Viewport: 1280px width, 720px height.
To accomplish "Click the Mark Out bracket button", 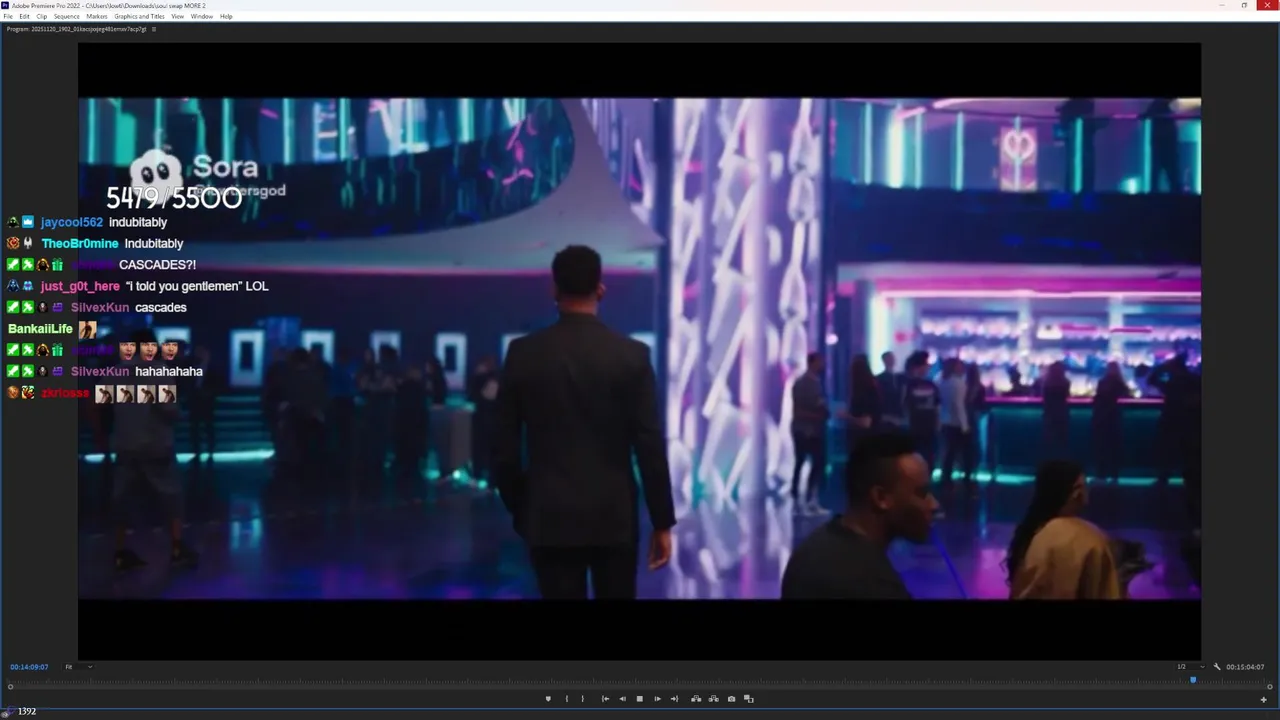I will click(583, 699).
